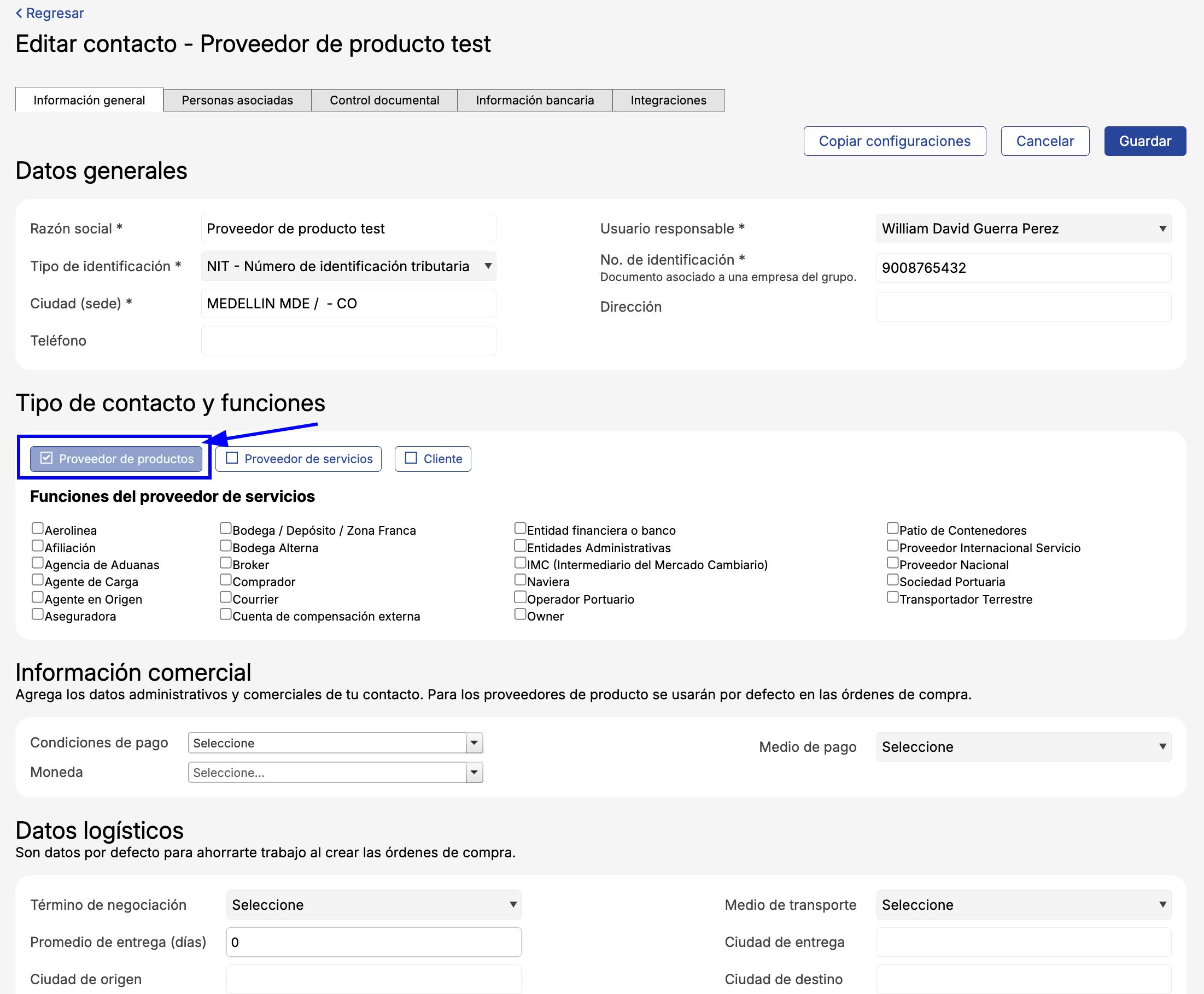Toggle the Cliente contact type
Viewport: 1204px width, 994px height.
(x=433, y=459)
